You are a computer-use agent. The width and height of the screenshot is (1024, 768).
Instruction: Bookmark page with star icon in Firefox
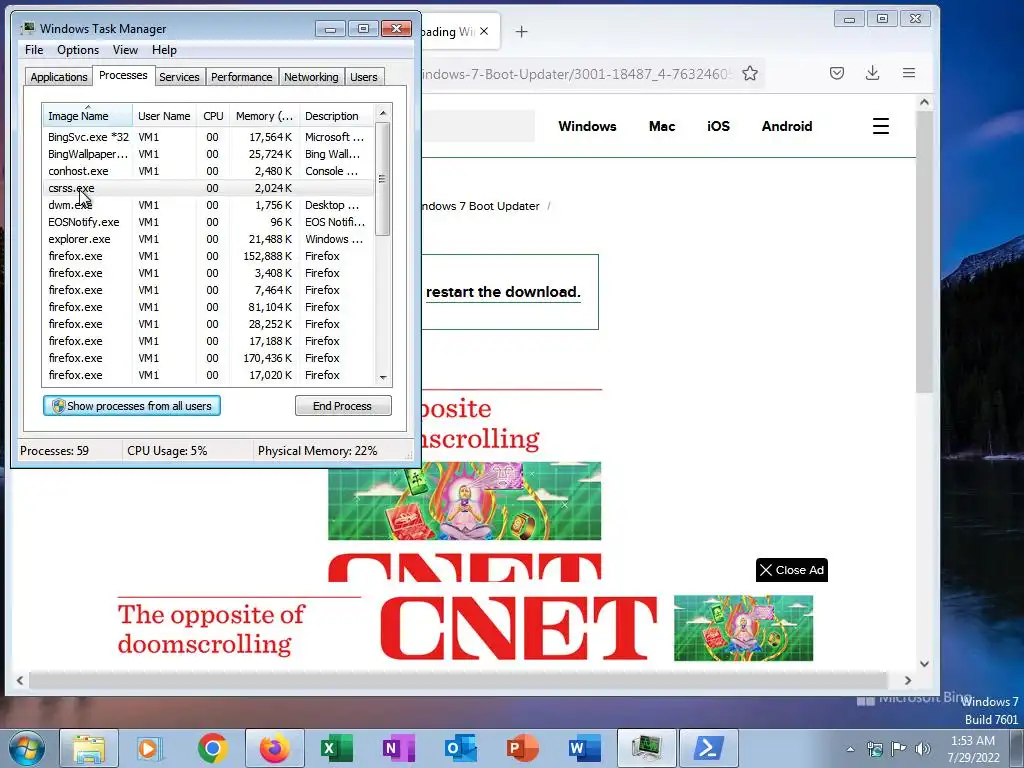coord(750,73)
